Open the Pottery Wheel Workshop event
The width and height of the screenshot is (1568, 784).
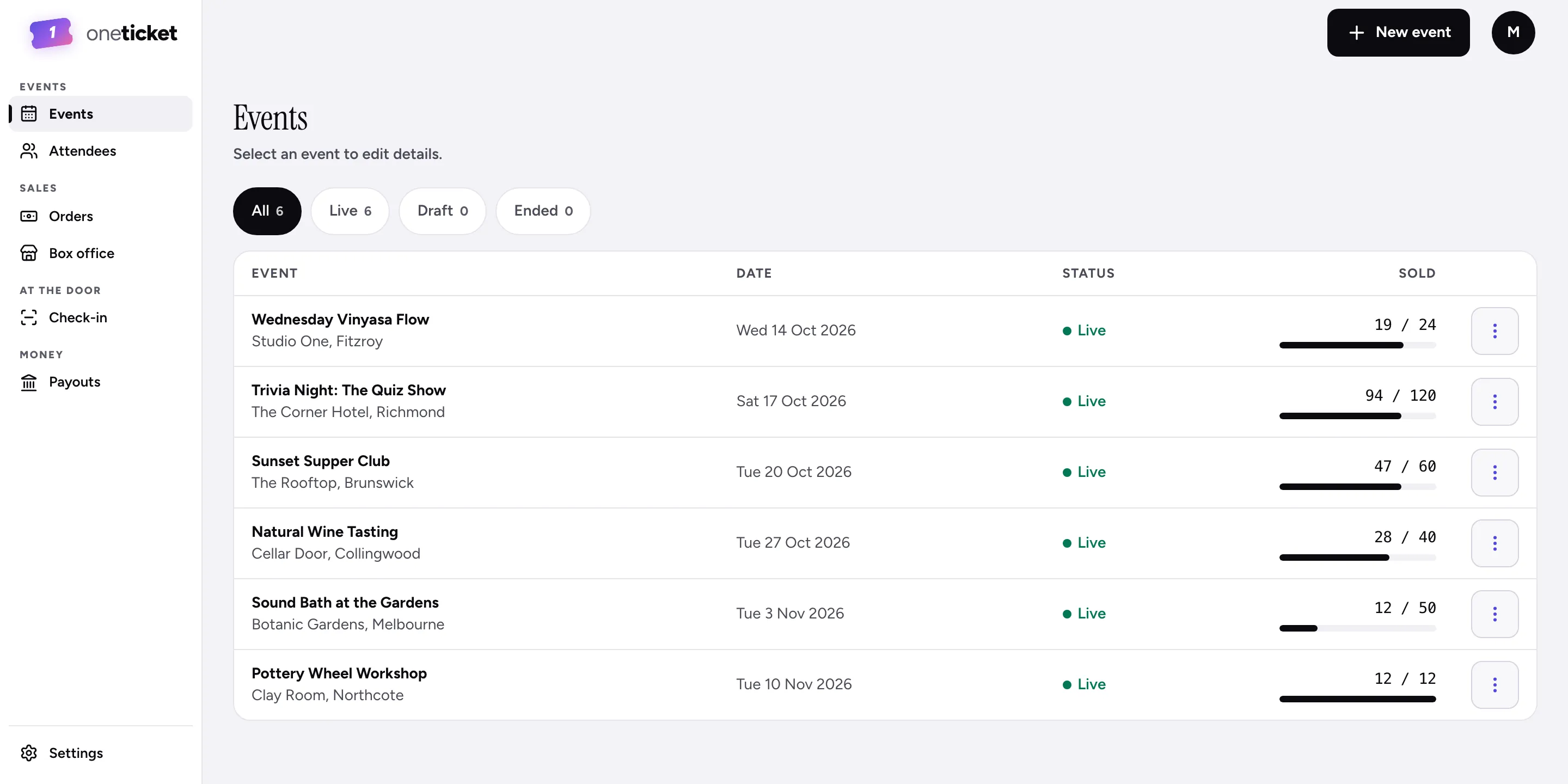pos(339,673)
